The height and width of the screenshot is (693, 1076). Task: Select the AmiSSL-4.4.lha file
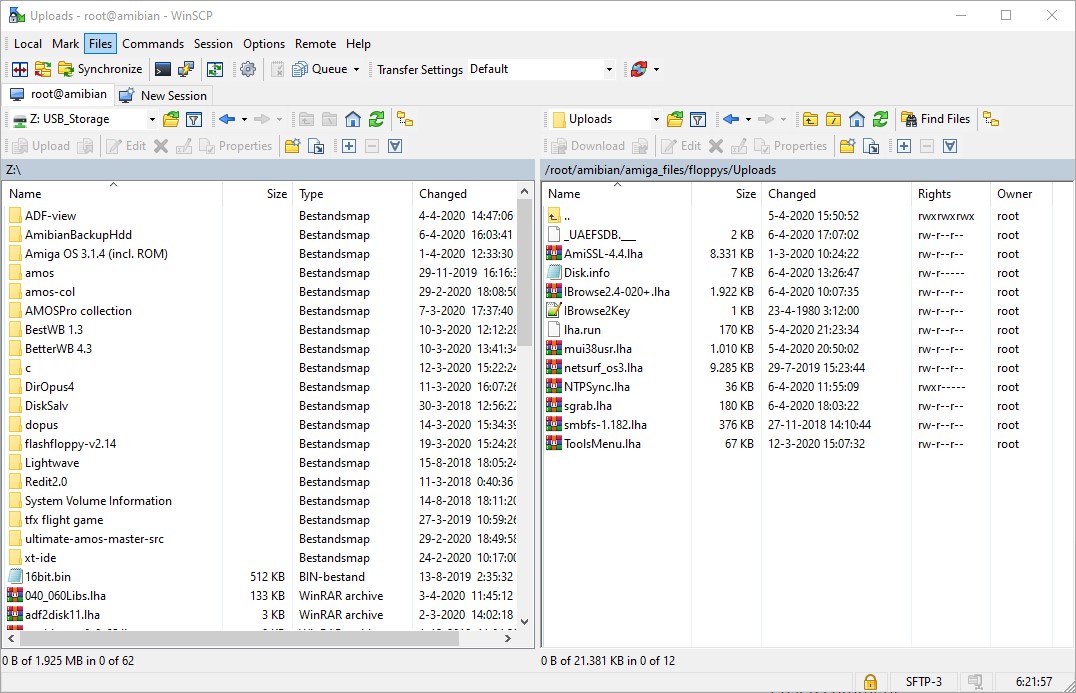pyautogui.click(x=603, y=254)
